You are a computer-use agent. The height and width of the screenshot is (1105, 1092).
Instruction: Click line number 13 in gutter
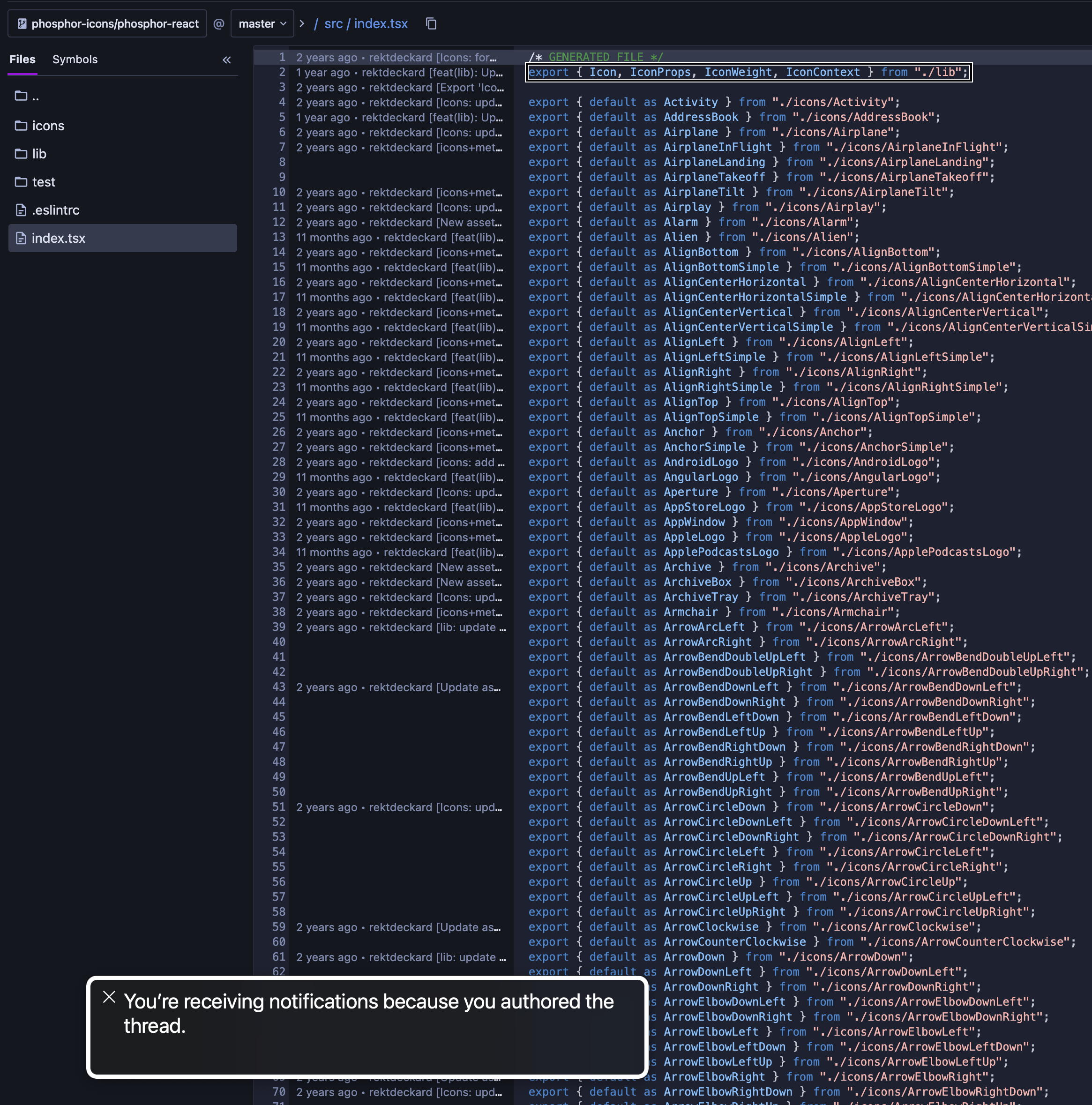click(x=278, y=237)
